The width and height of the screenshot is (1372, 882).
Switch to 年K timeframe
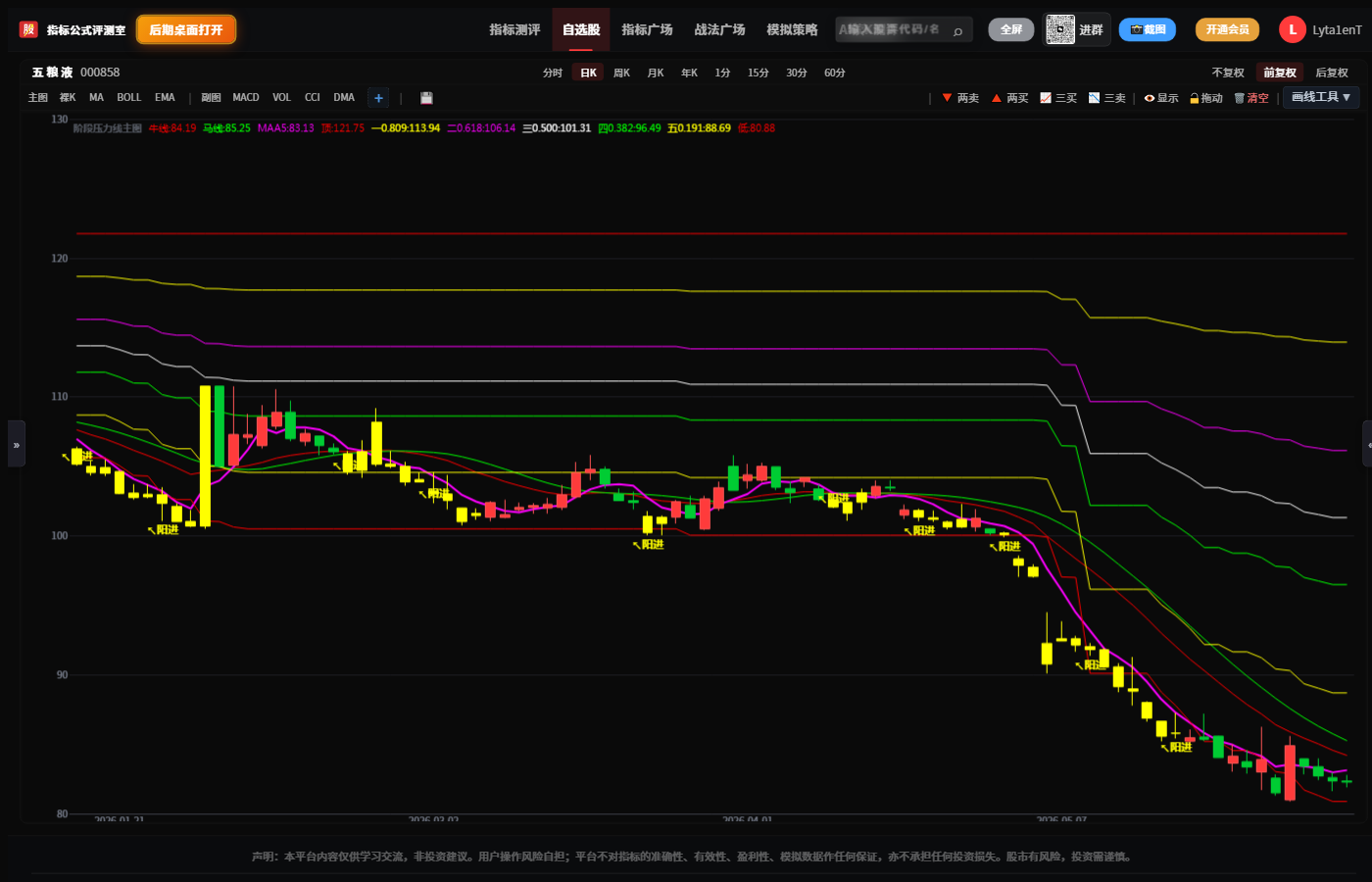689,73
